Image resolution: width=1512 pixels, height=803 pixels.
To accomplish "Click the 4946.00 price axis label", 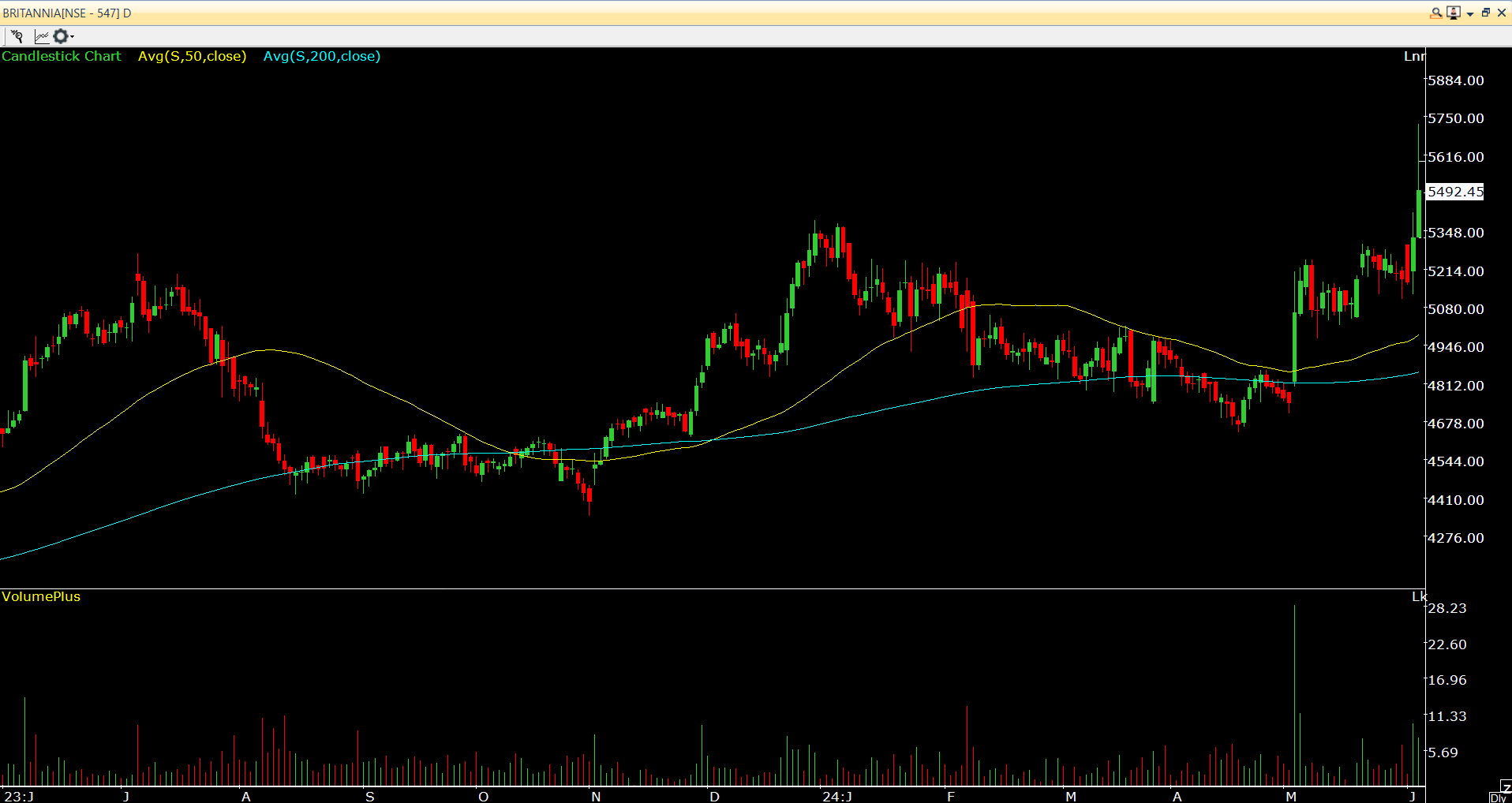I will click(x=1456, y=347).
